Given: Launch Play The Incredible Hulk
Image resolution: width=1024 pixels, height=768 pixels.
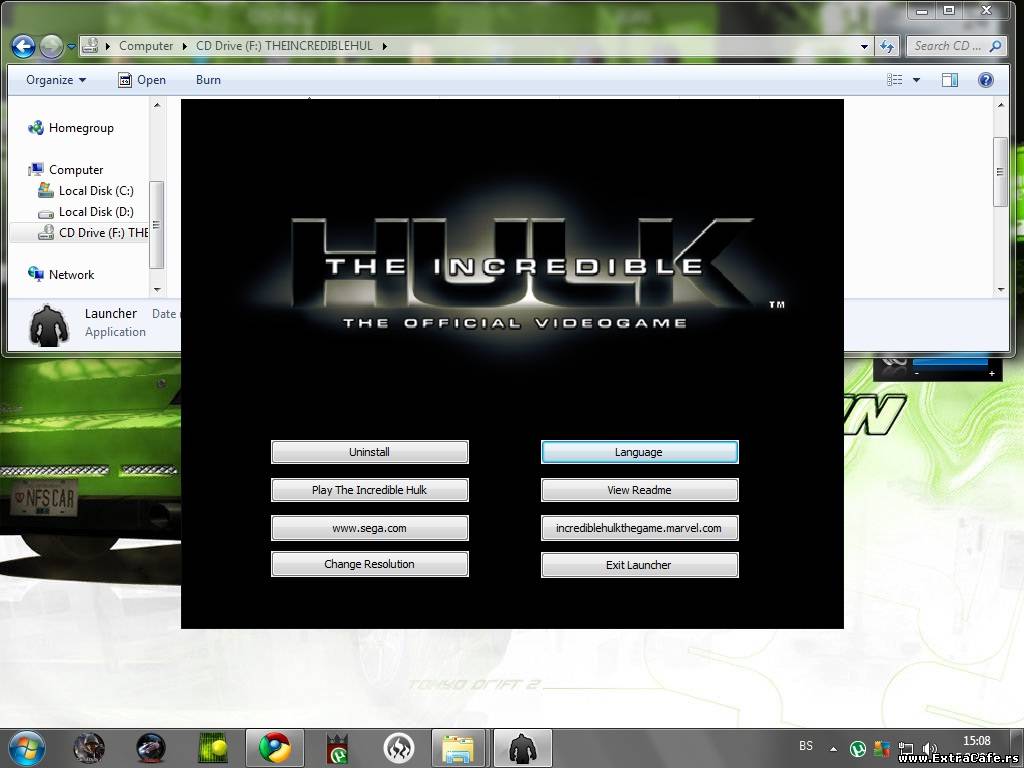Looking at the screenshot, I should pos(370,490).
